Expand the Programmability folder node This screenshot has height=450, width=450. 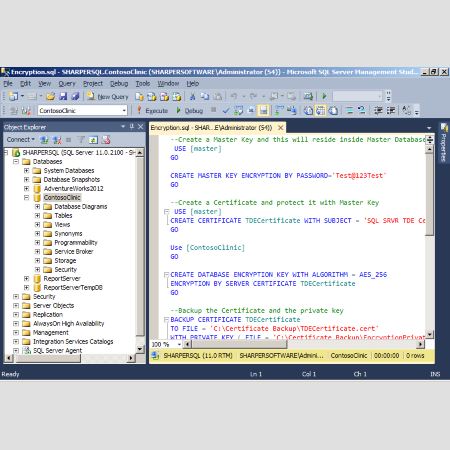[37, 243]
